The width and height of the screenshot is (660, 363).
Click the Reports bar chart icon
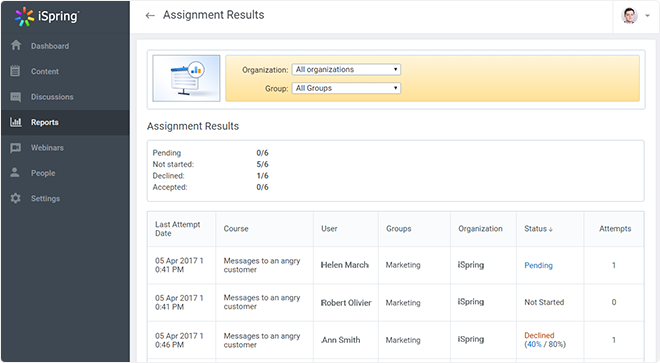(16, 122)
